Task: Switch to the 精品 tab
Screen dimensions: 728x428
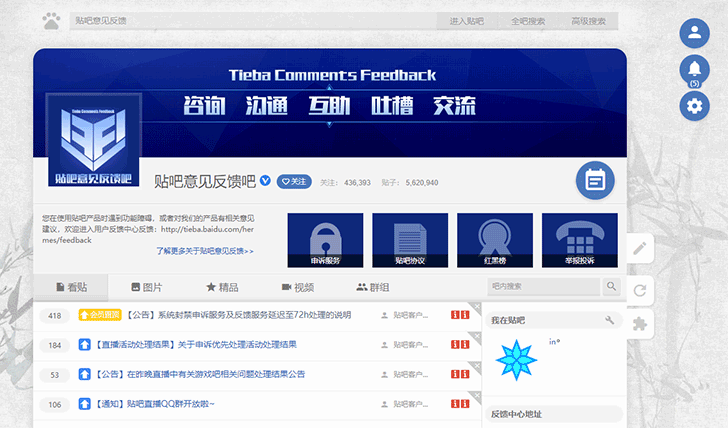Action: coord(222,287)
